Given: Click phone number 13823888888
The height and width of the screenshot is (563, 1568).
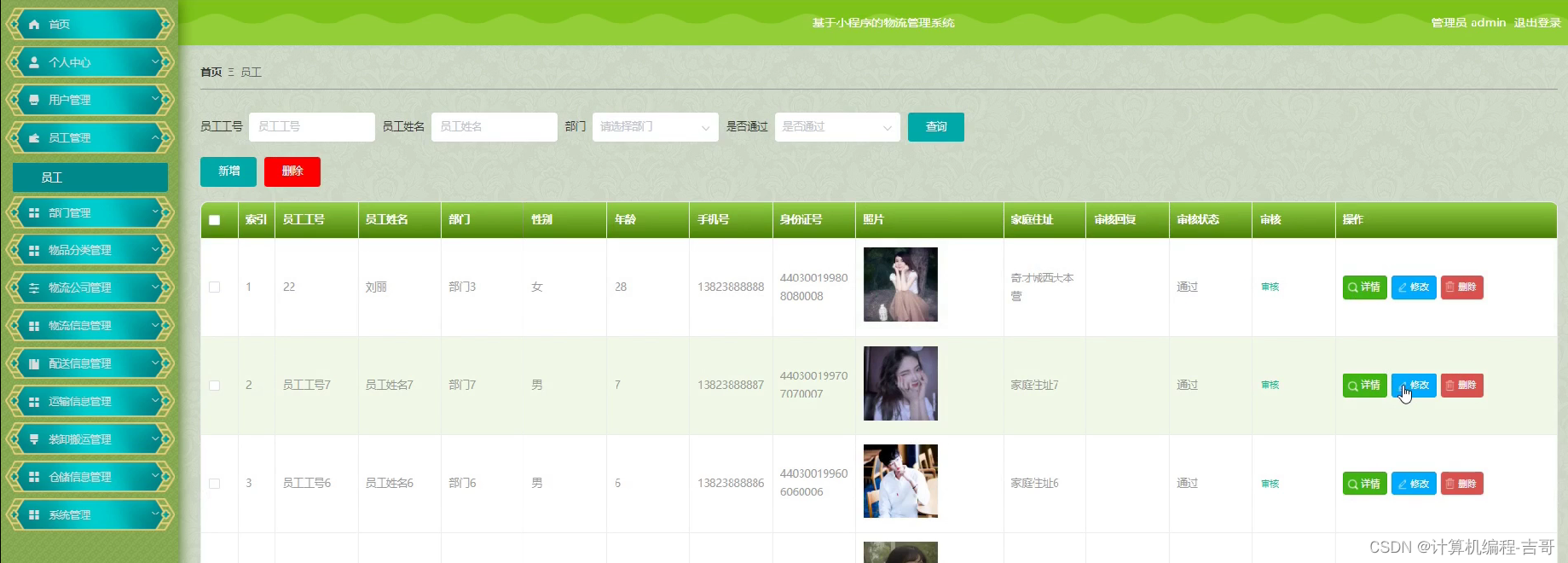Looking at the screenshot, I should pos(731,287).
